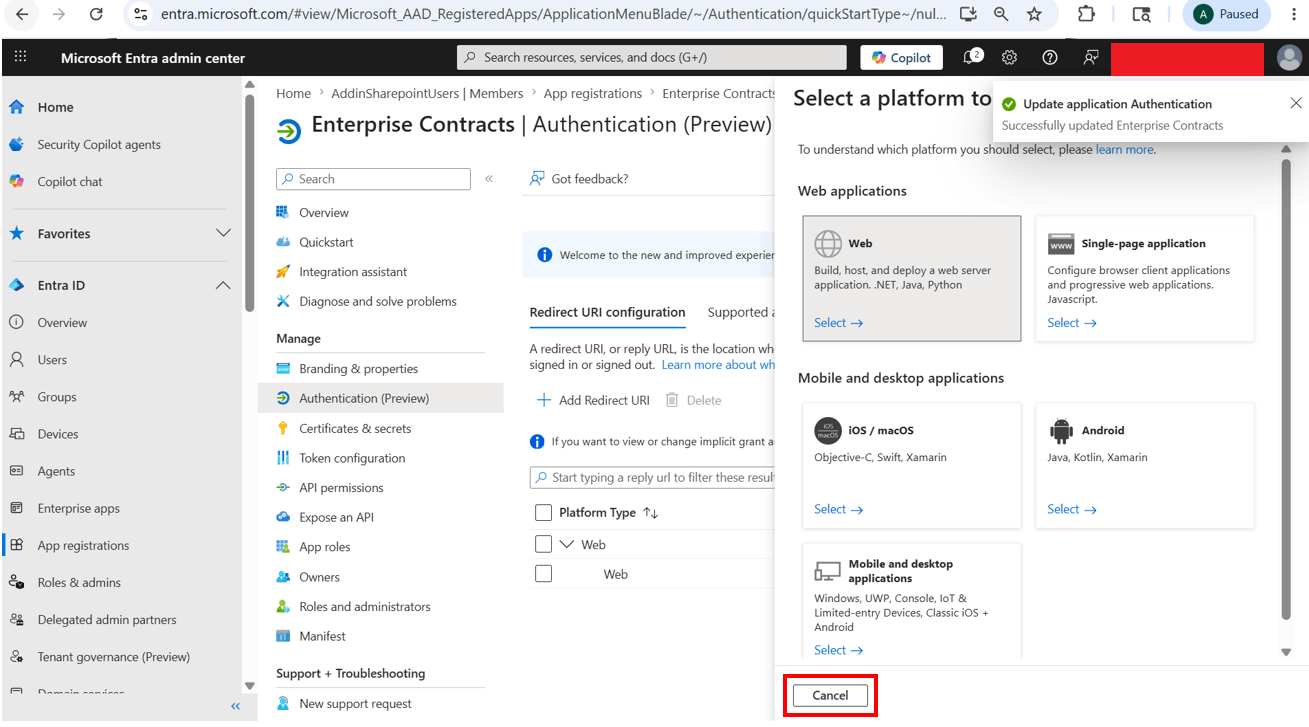Viewport: 1309px width, 727px height.
Task: Open Entra ID Overview
Action: tap(62, 322)
